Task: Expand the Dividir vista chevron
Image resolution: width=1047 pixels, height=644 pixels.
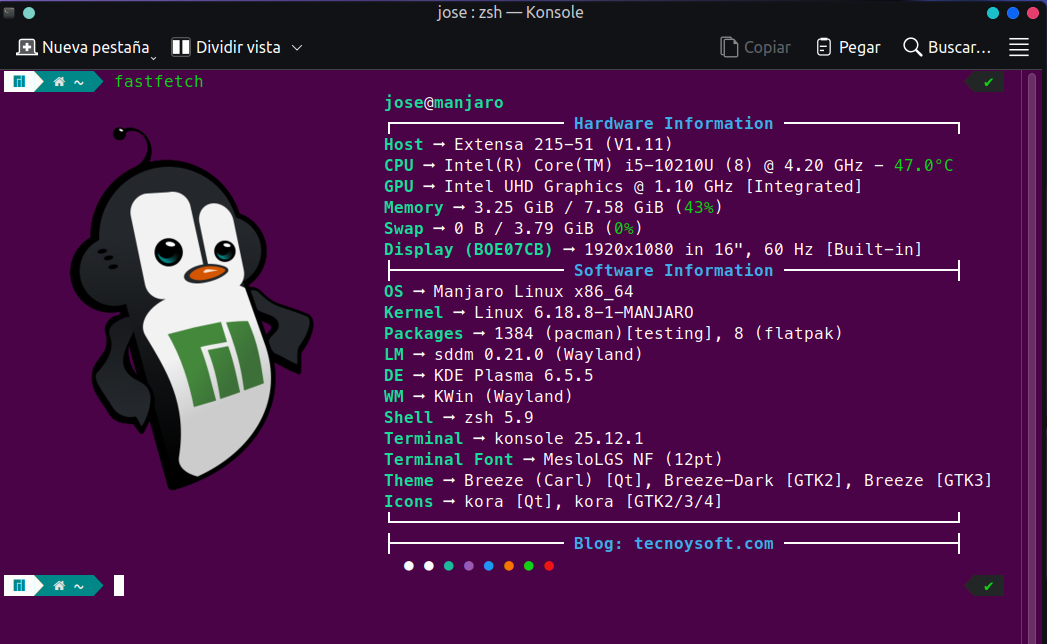Action: [x=297, y=47]
